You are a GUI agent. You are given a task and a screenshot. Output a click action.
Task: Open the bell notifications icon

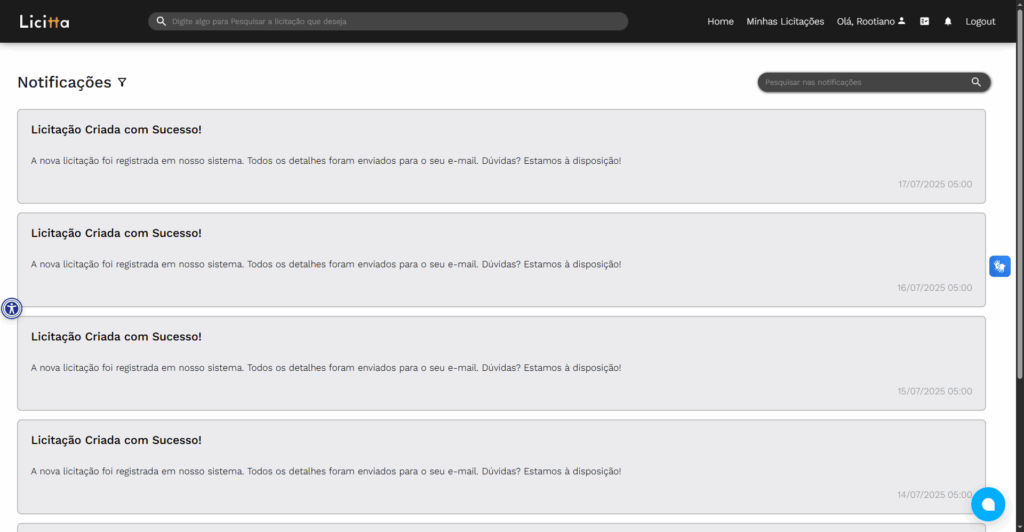948,22
